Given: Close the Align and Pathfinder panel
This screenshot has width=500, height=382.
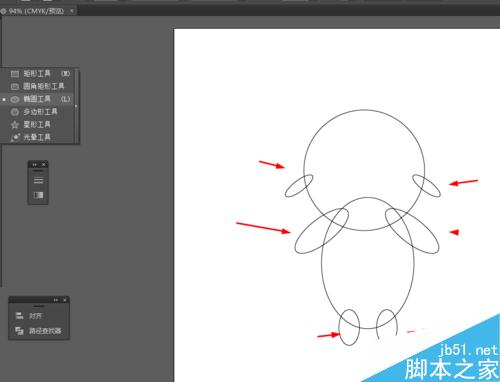Looking at the screenshot, I should (x=65, y=300).
